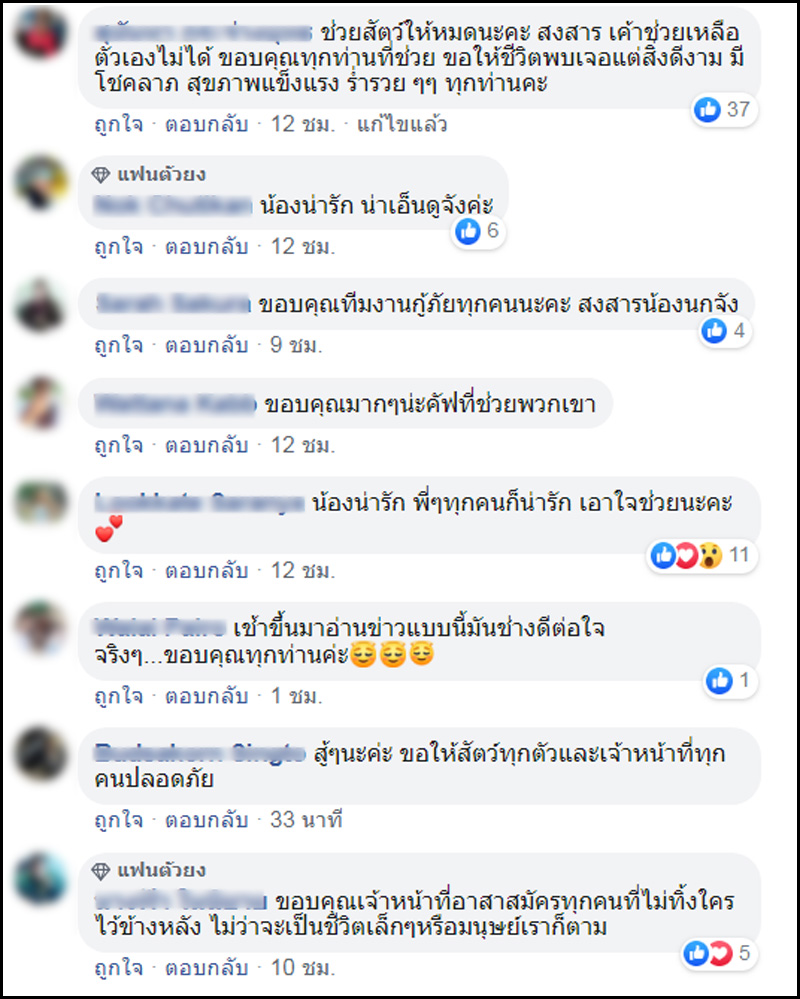This screenshot has height=999, width=800.
Task: Click the thumbs-up icon with count 4
Action: click(724, 331)
